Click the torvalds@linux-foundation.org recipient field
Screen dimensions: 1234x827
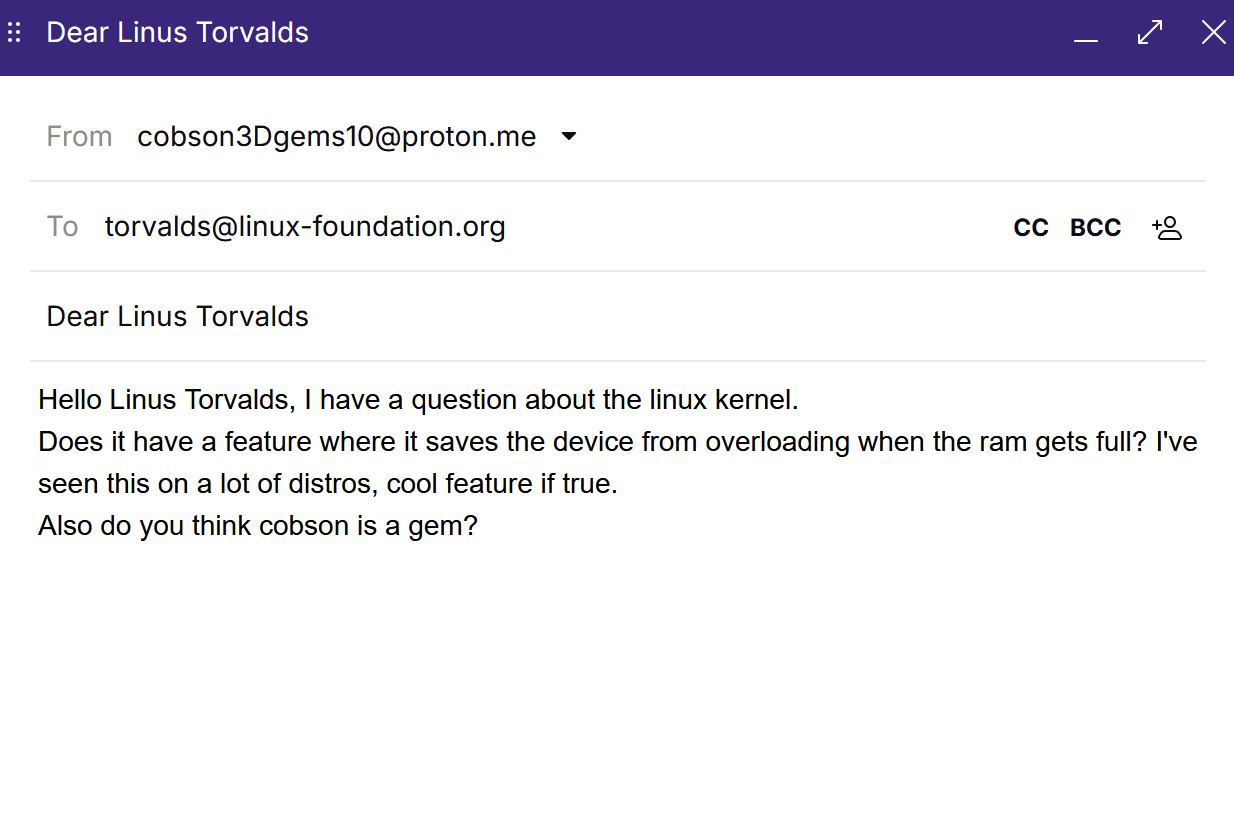305,227
